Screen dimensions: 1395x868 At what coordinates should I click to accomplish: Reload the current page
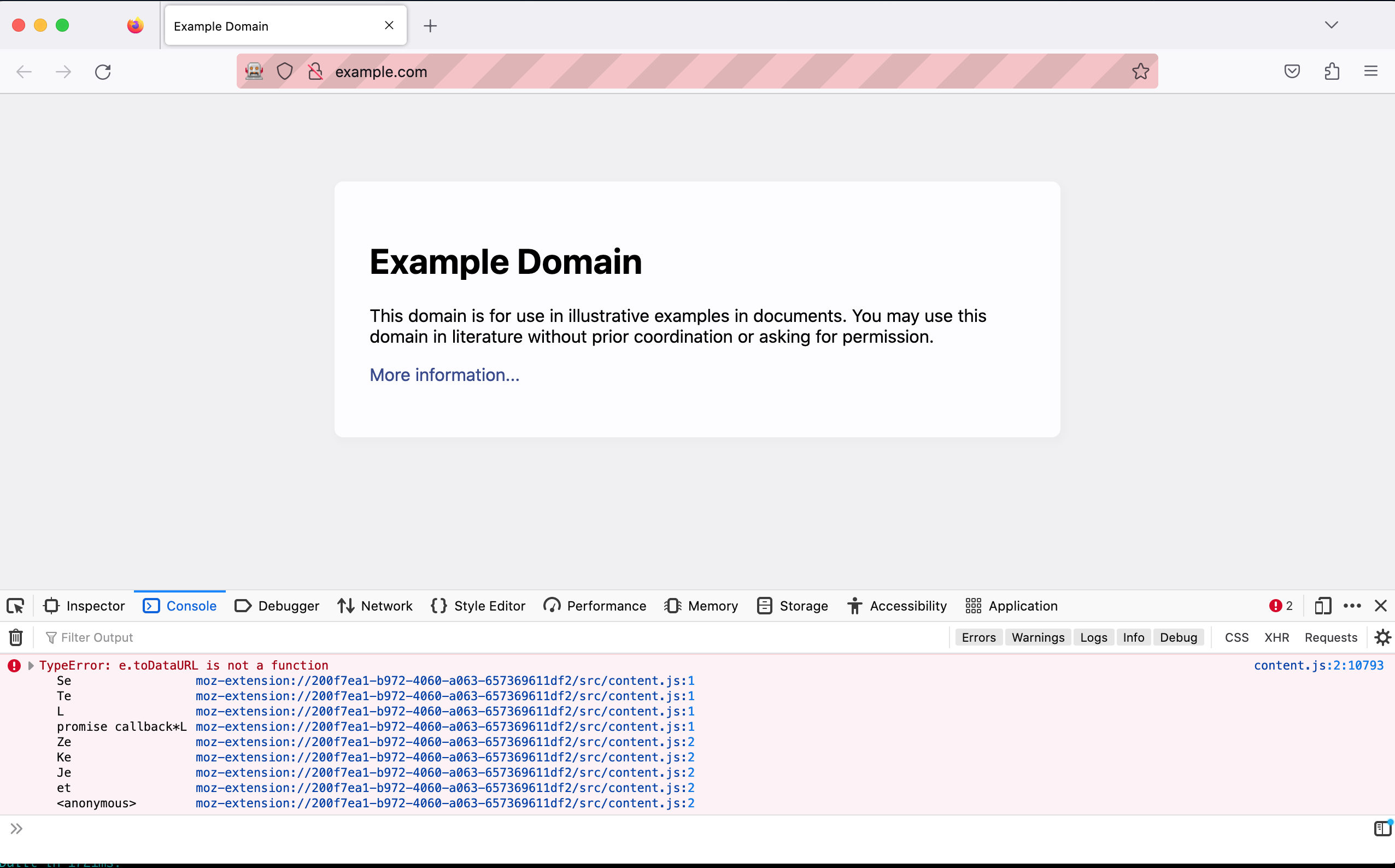point(103,72)
